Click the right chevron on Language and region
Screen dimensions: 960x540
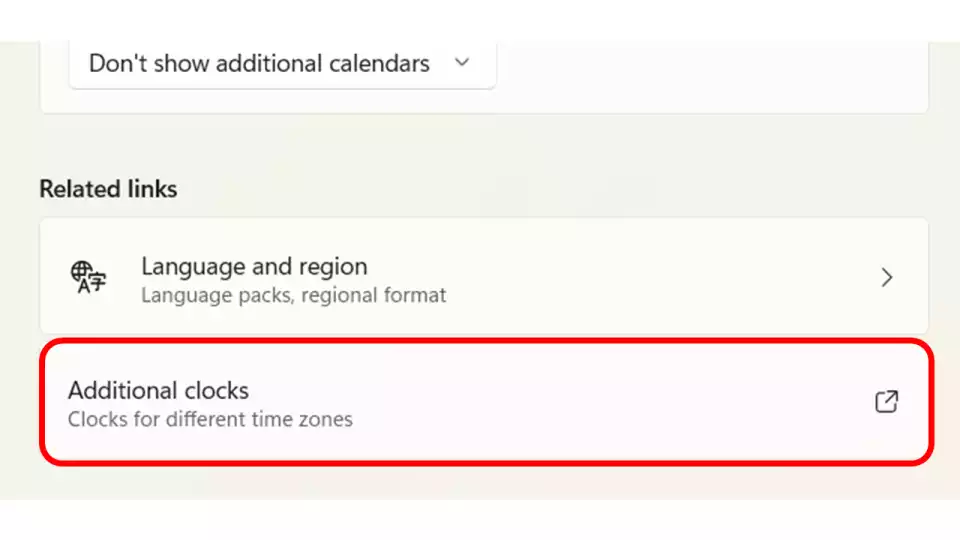pyautogui.click(x=887, y=277)
